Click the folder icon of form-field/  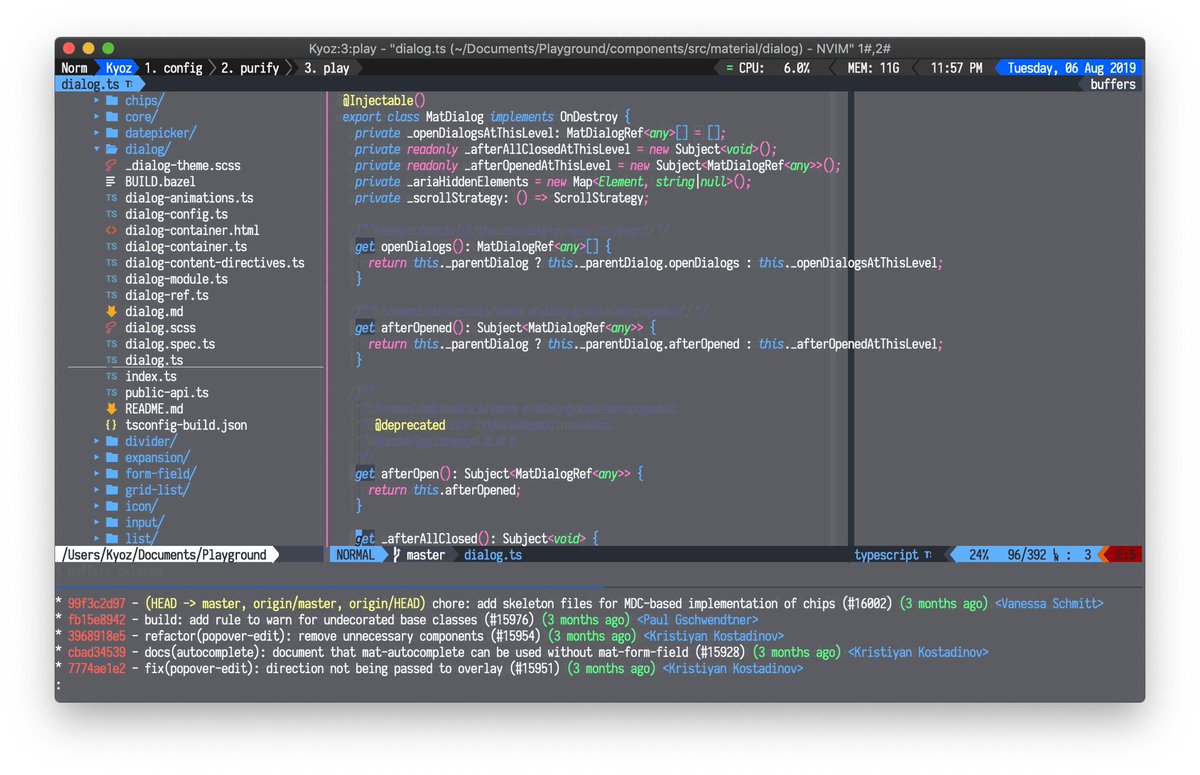point(112,474)
